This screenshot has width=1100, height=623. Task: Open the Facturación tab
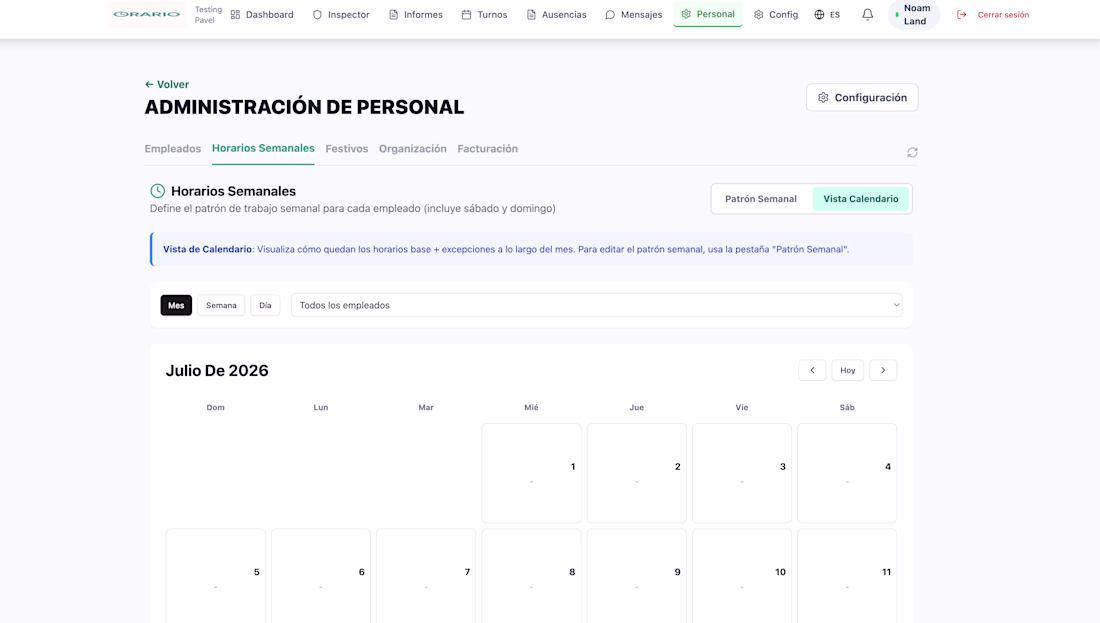(x=488, y=149)
